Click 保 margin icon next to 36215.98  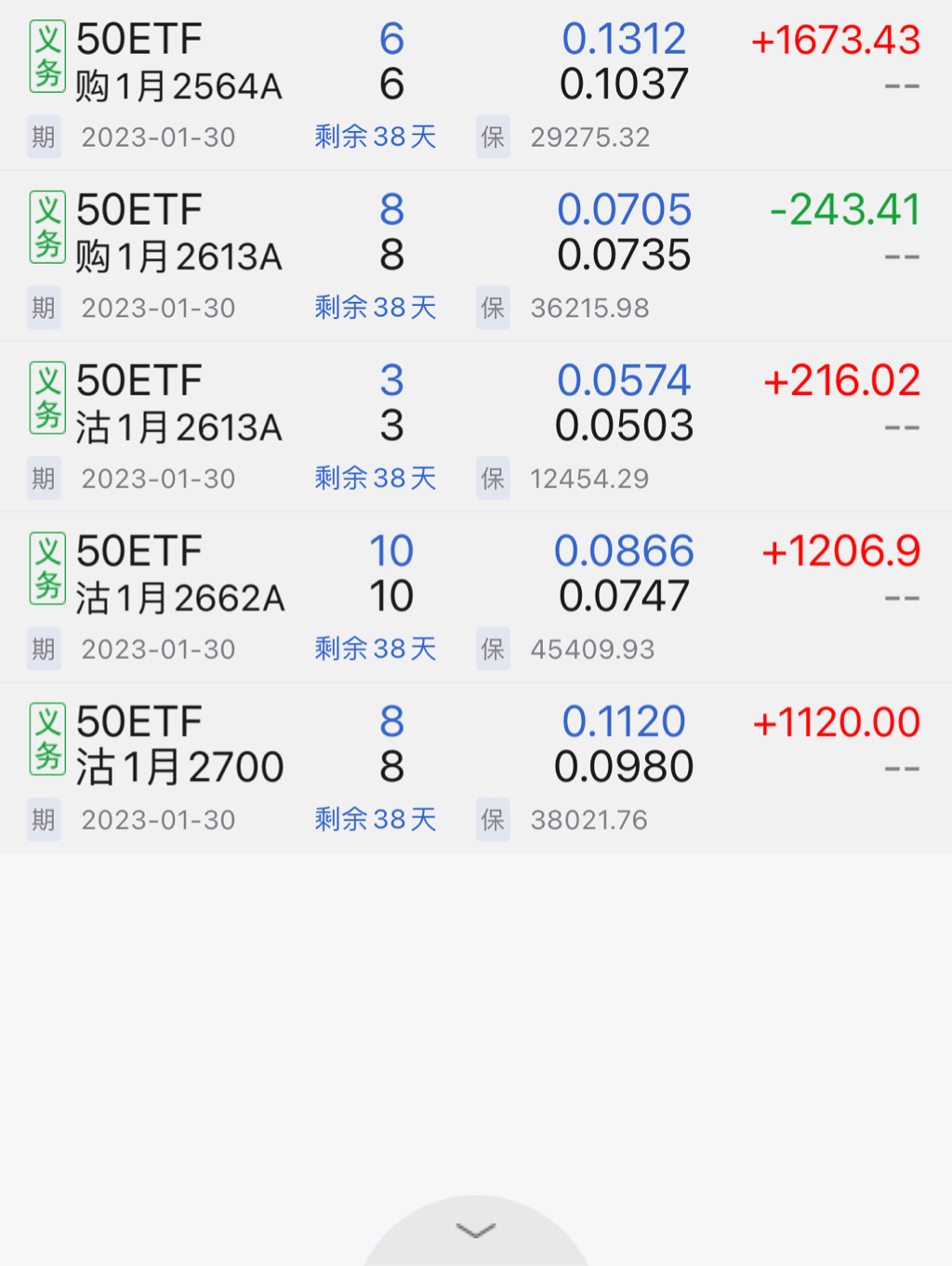pyautogui.click(x=493, y=308)
